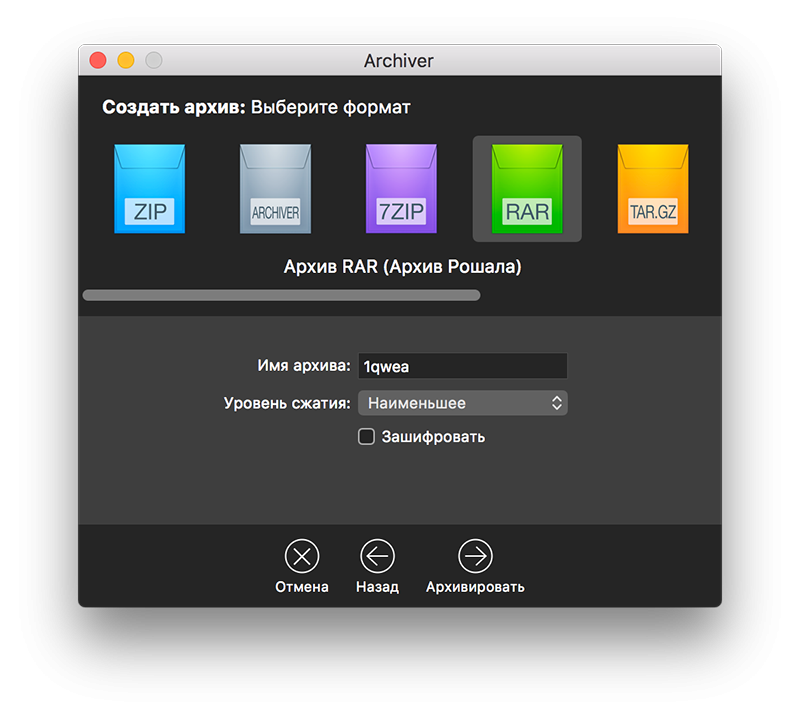Click the Имя архива label
This screenshot has height=719, width=800.
click(304, 365)
